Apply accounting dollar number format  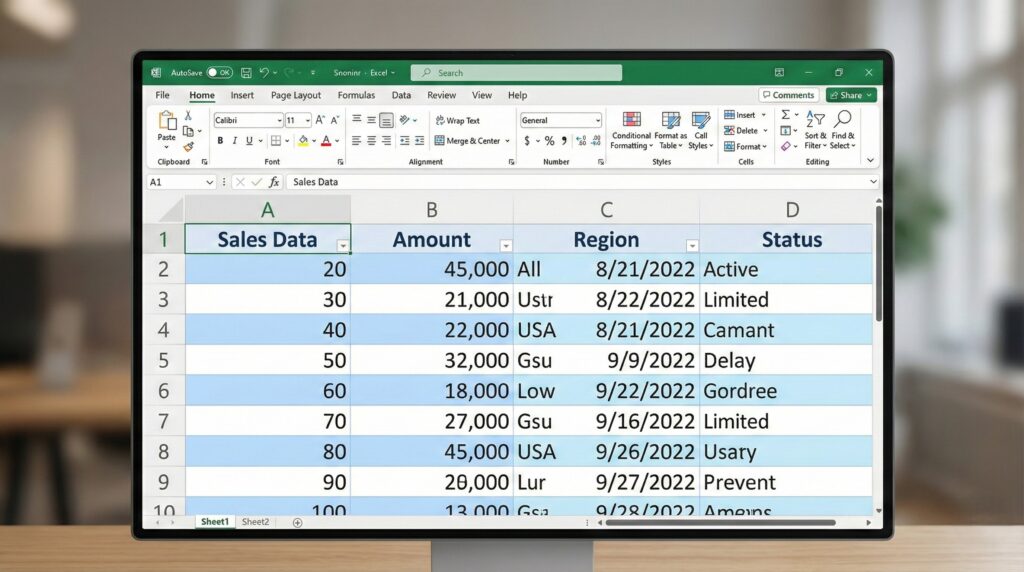[527, 140]
